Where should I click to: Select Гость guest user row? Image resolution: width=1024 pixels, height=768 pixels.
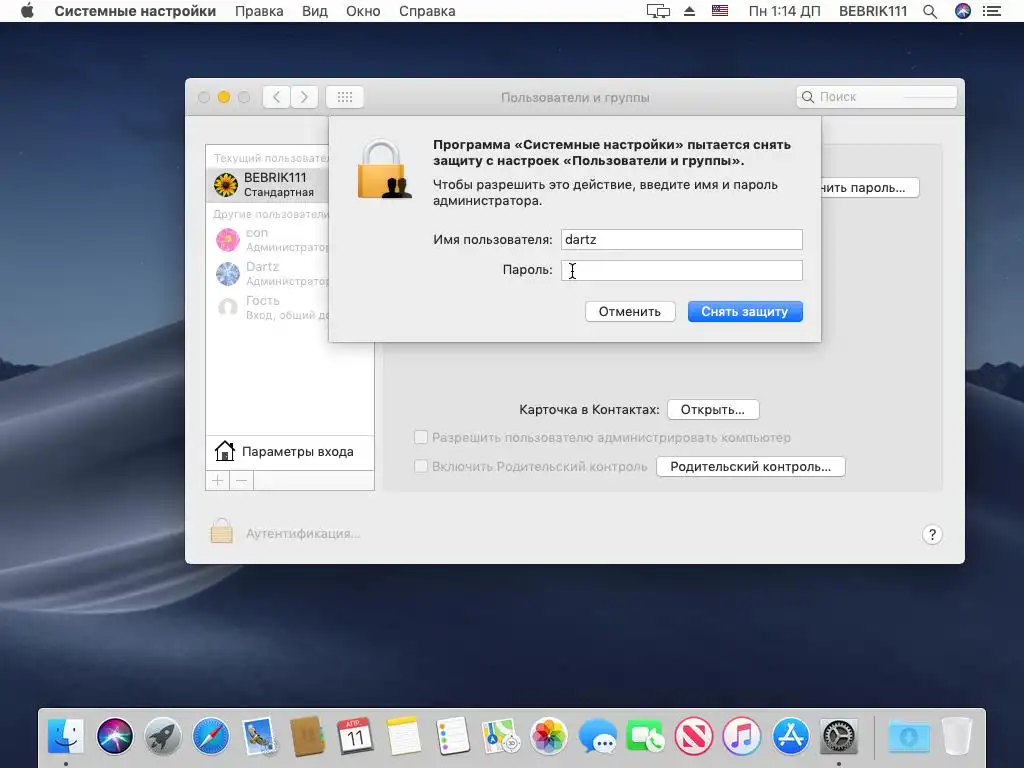click(x=267, y=308)
